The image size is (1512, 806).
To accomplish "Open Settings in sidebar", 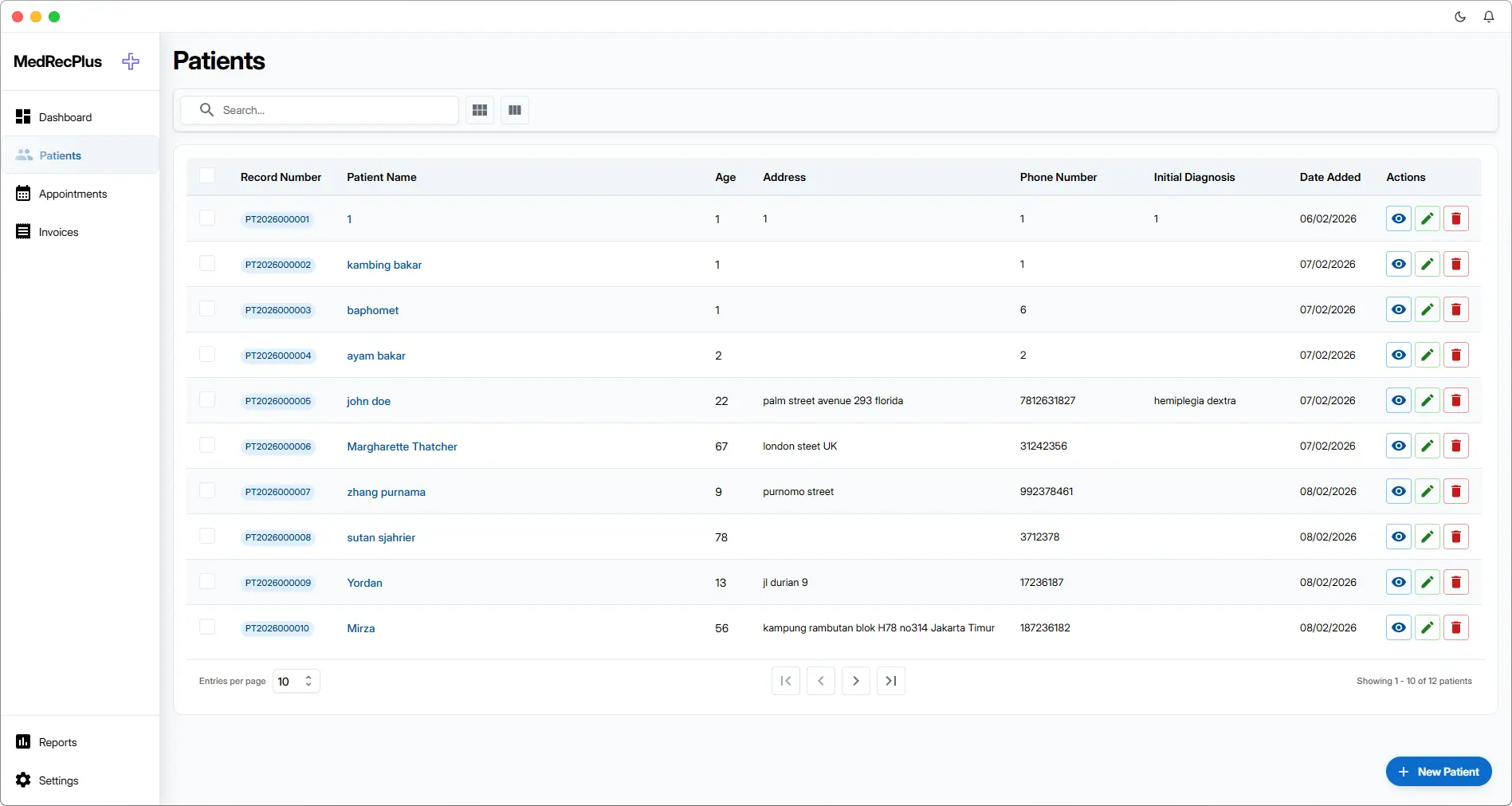I will (80, 780).
